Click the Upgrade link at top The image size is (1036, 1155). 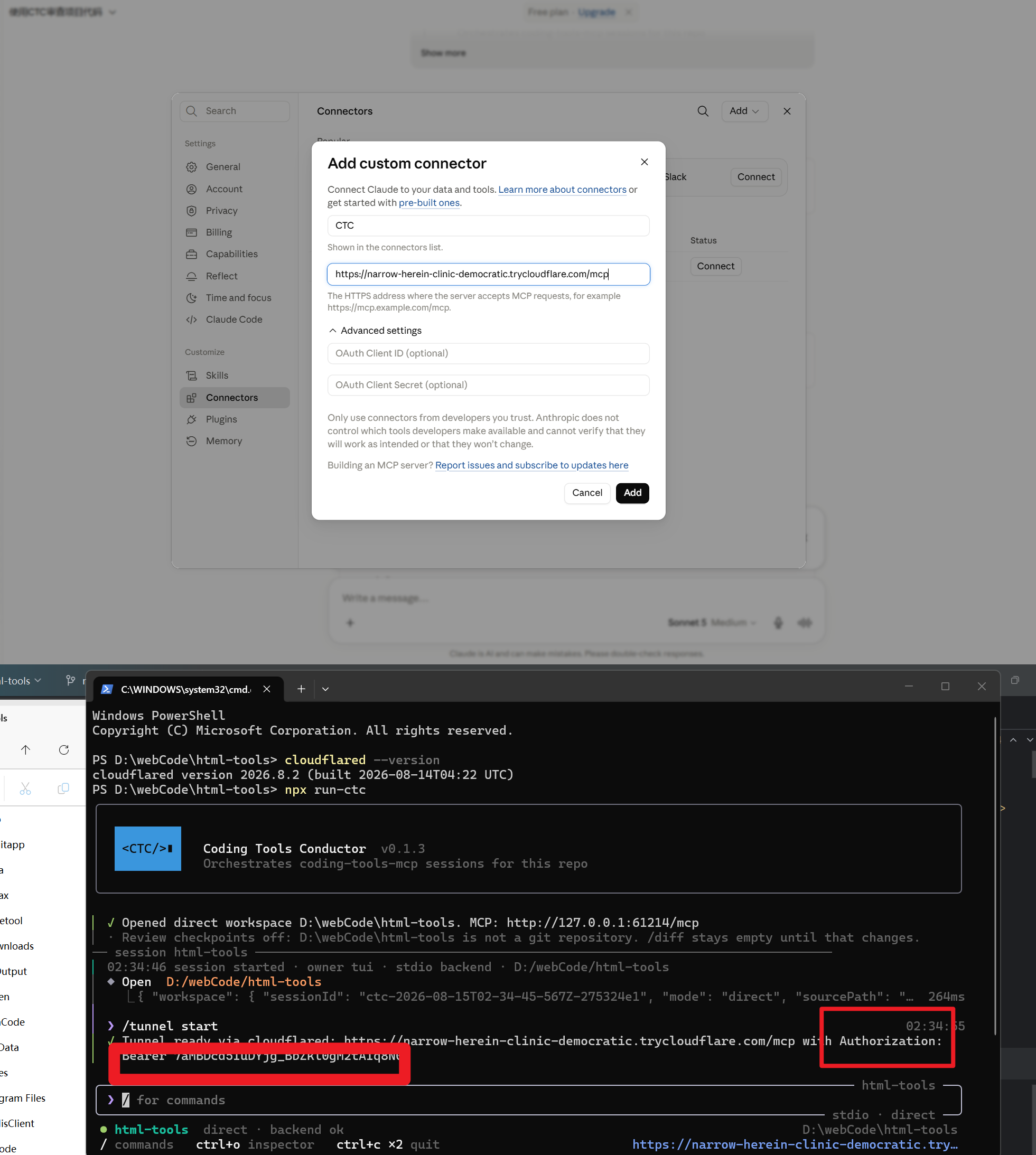point(596,12)
